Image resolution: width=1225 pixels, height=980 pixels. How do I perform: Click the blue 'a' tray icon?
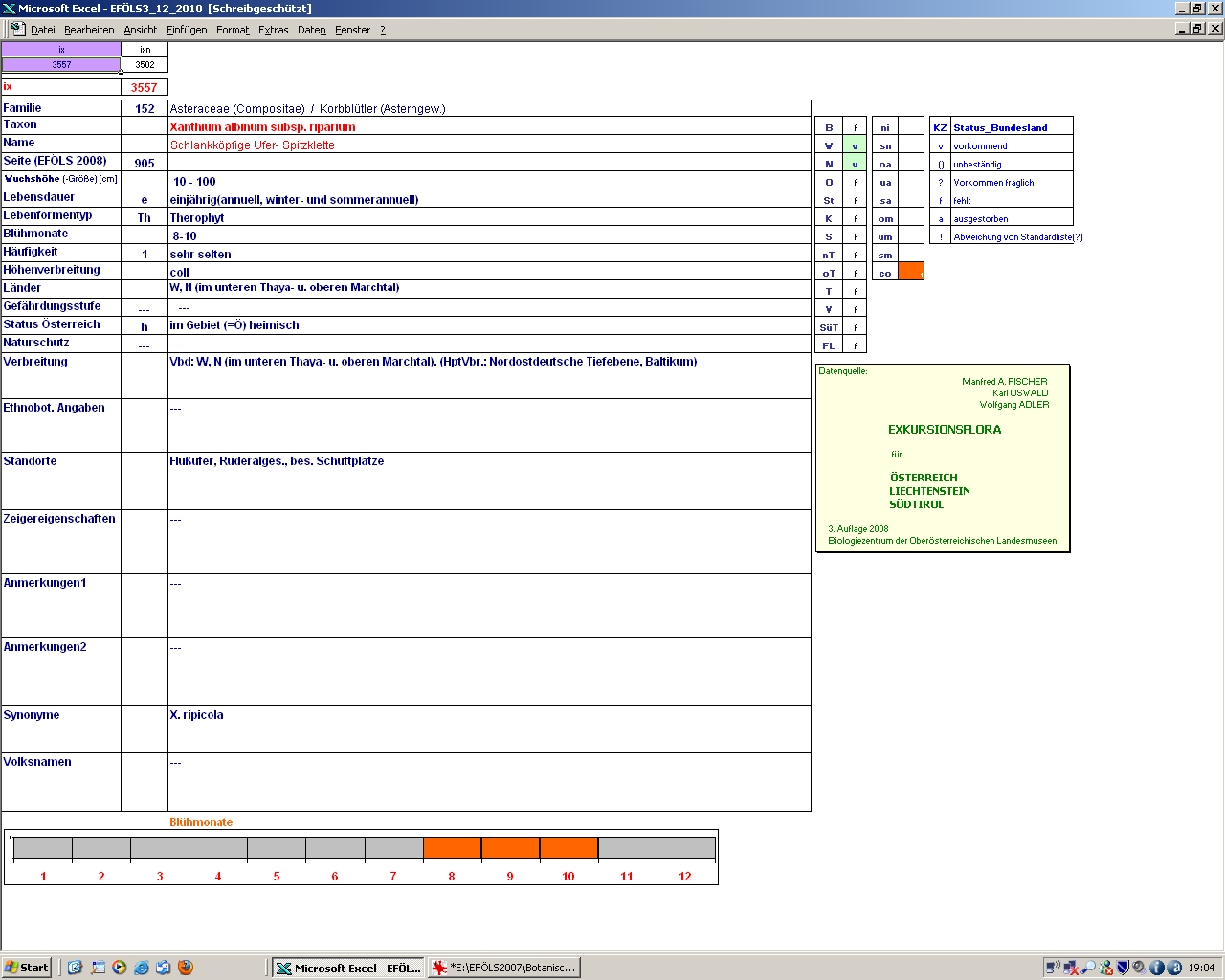1174,968
